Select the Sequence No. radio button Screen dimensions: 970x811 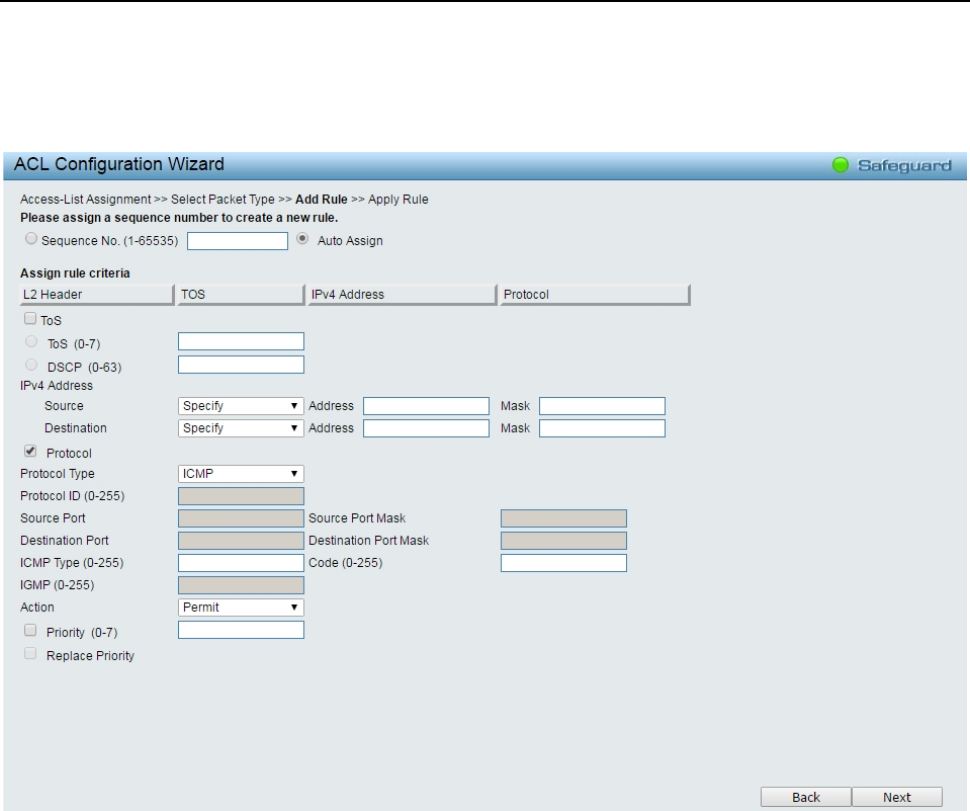(31, 239)
